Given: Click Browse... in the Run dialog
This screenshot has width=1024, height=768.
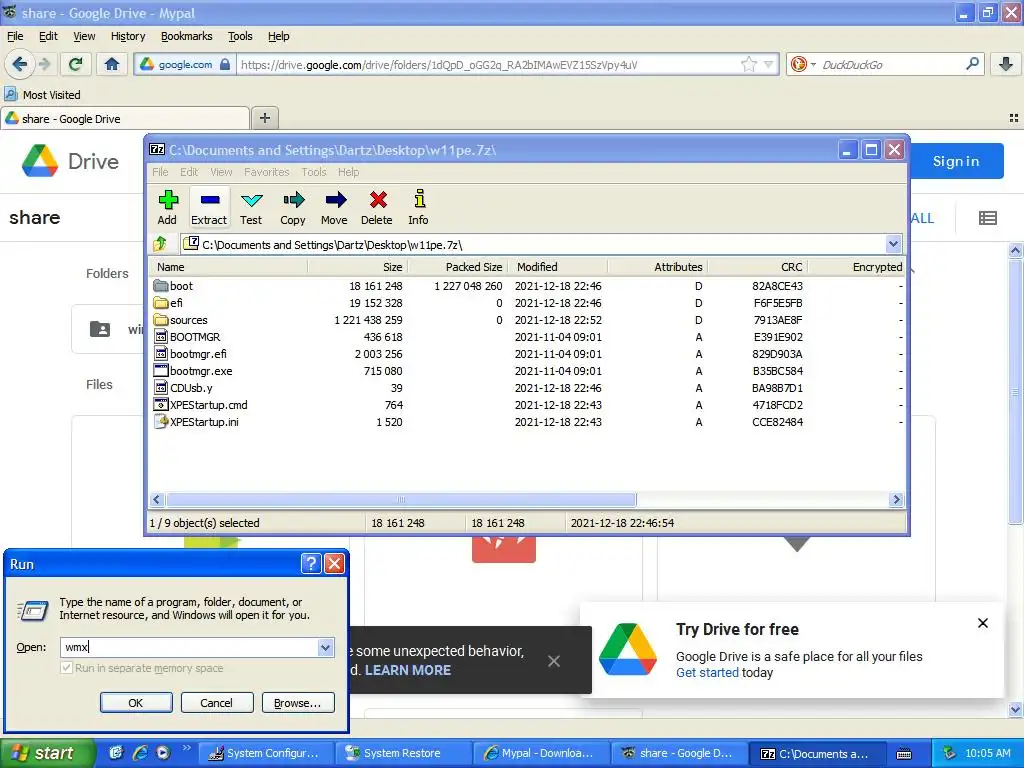Looking at the screenshot, I should click(x=298, y=703).
